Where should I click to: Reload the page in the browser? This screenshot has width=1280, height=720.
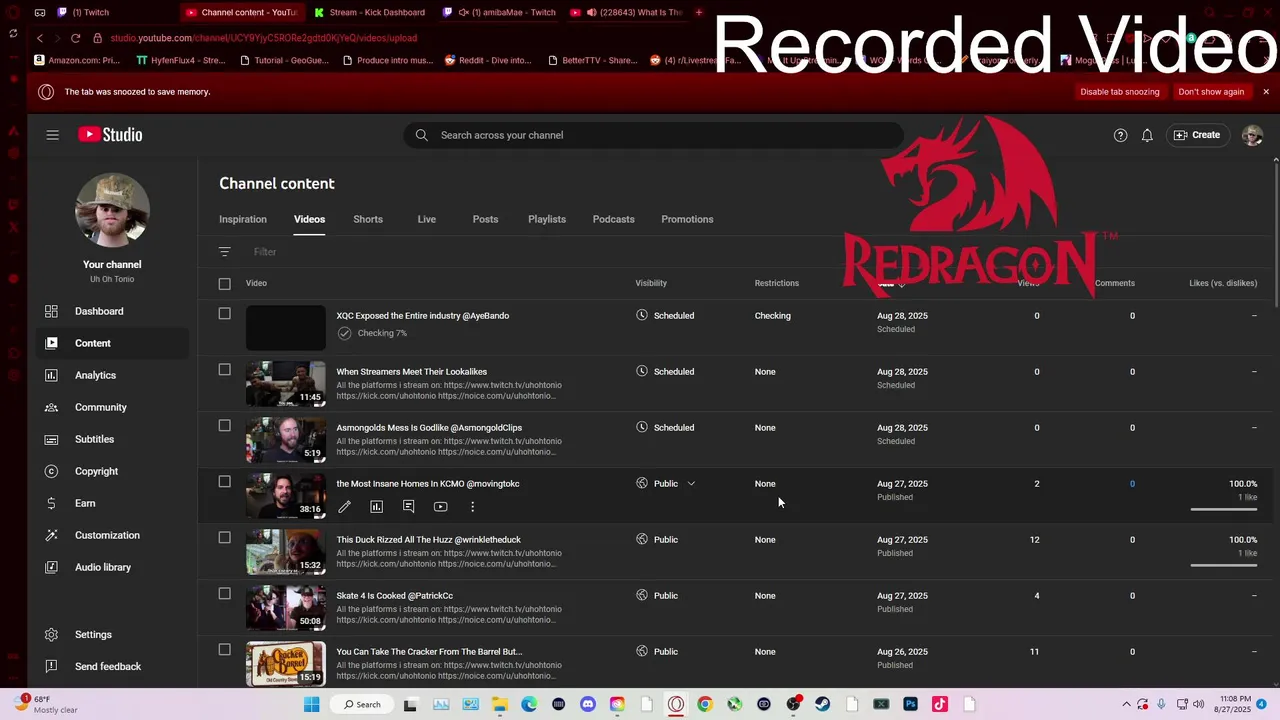tap(75, 38)
